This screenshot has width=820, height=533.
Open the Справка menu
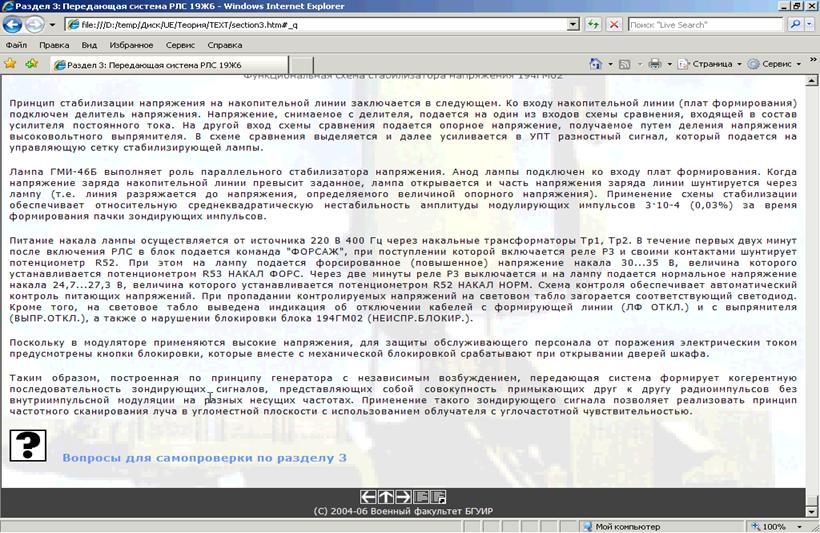pyautogui.click(x=224, y=45)
